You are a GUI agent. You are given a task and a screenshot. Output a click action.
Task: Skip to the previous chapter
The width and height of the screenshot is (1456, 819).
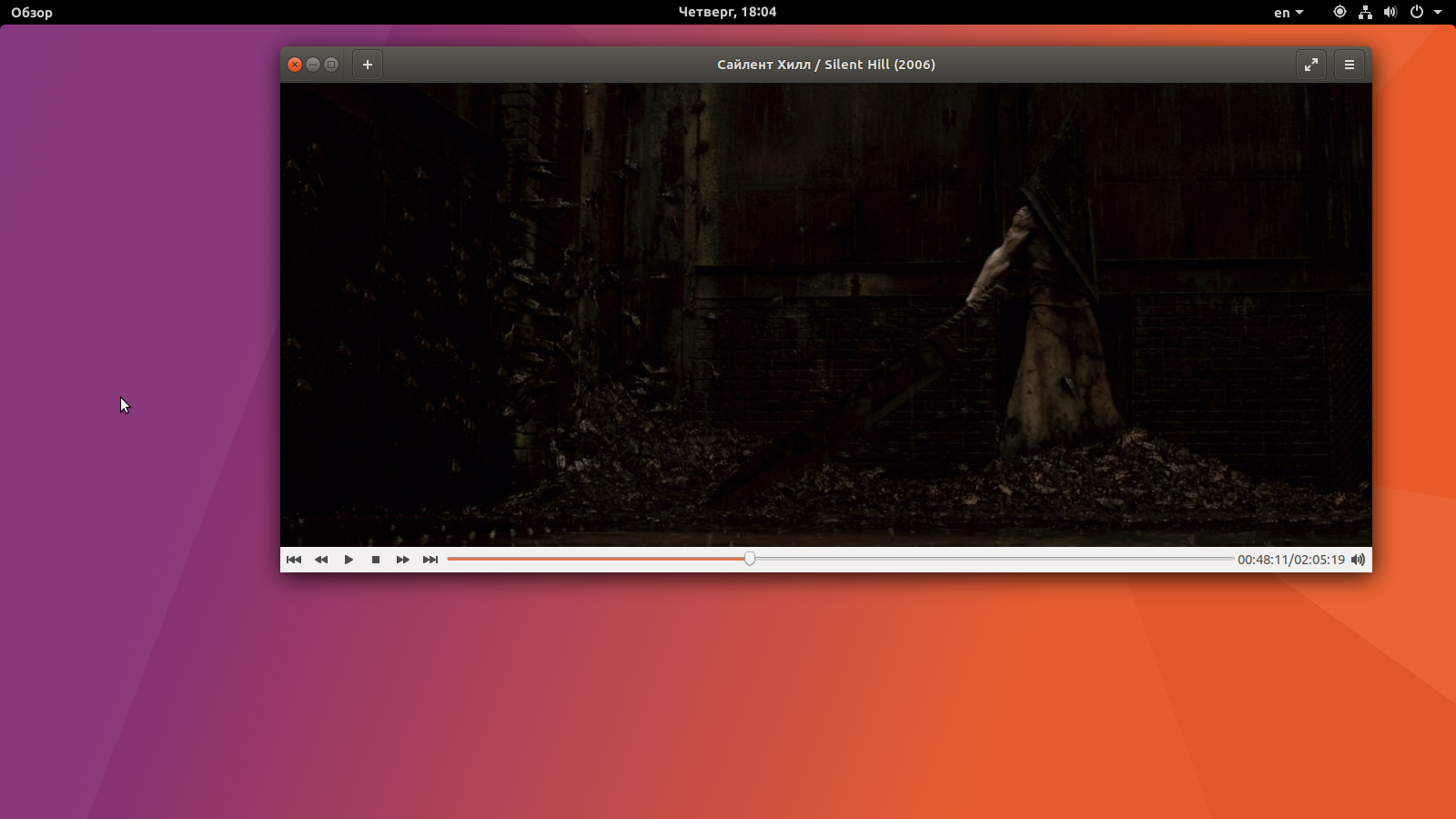pyautogui.click(x=294, y=560)
